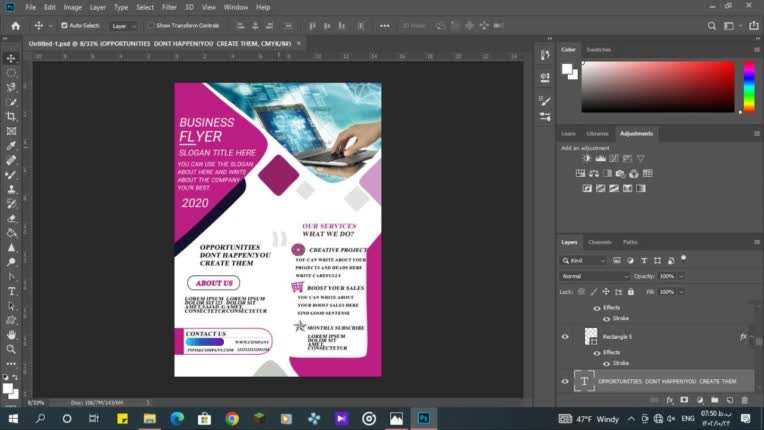The image size is (764, 430).
Task: Add a Color Balance adjustment
Action: coord(594,173)
